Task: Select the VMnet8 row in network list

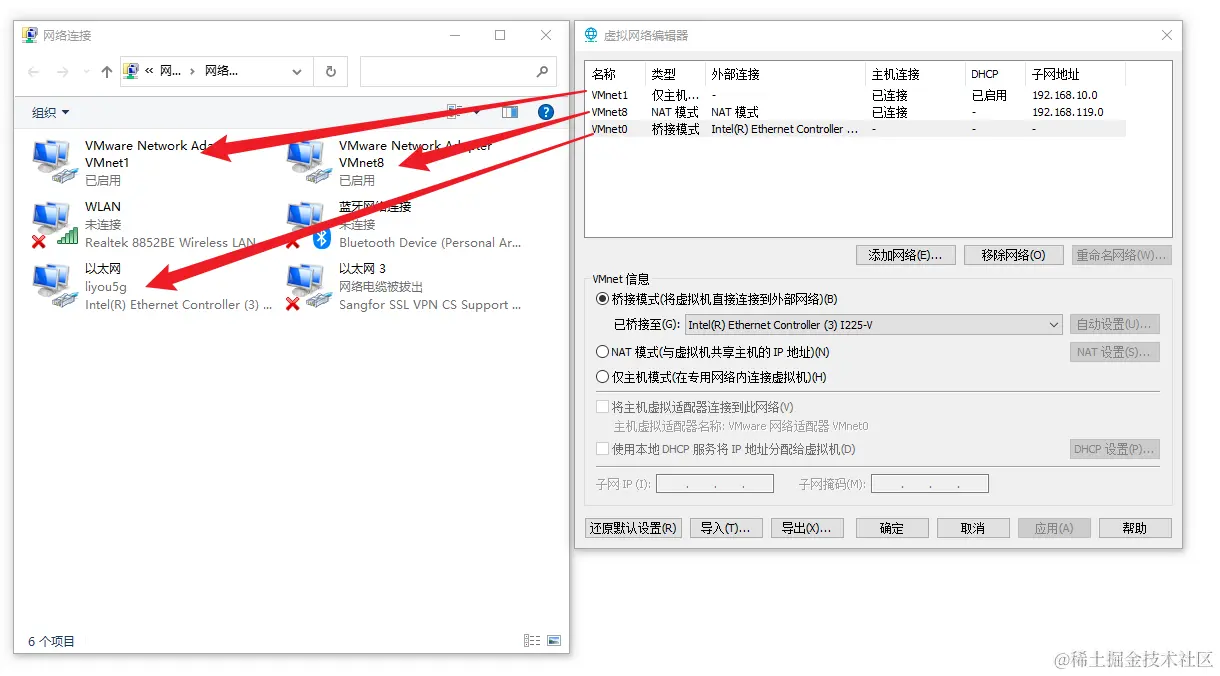Action: pyautogui.click(x=856, y=112)
